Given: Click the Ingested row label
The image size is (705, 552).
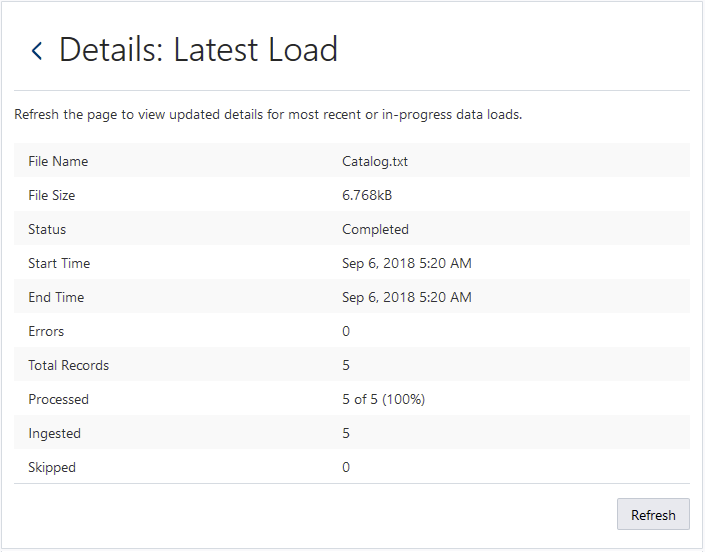Looking at the screenshot, I should pos(54,433).
